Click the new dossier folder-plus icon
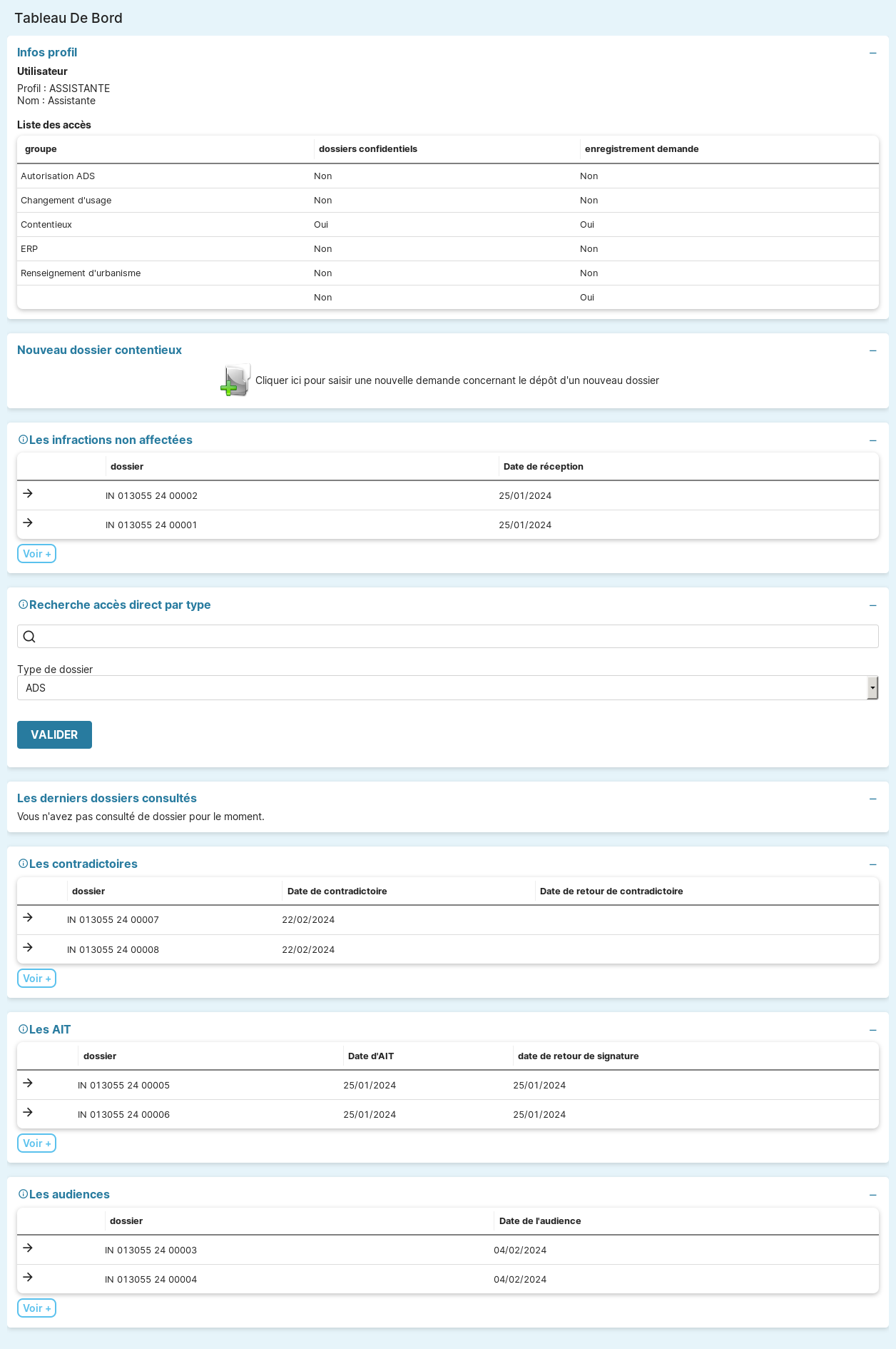Image resolution: width=896 pixels, height=1349 pixels. tap(235, 380)
